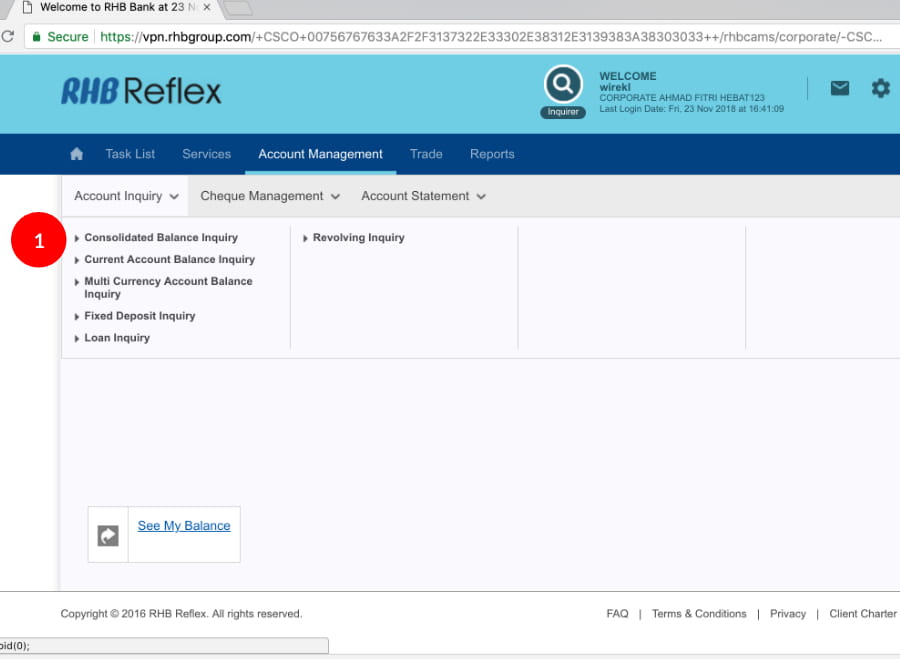Open the See My Balance link
The image size is (900, 659).
(184, 526)
